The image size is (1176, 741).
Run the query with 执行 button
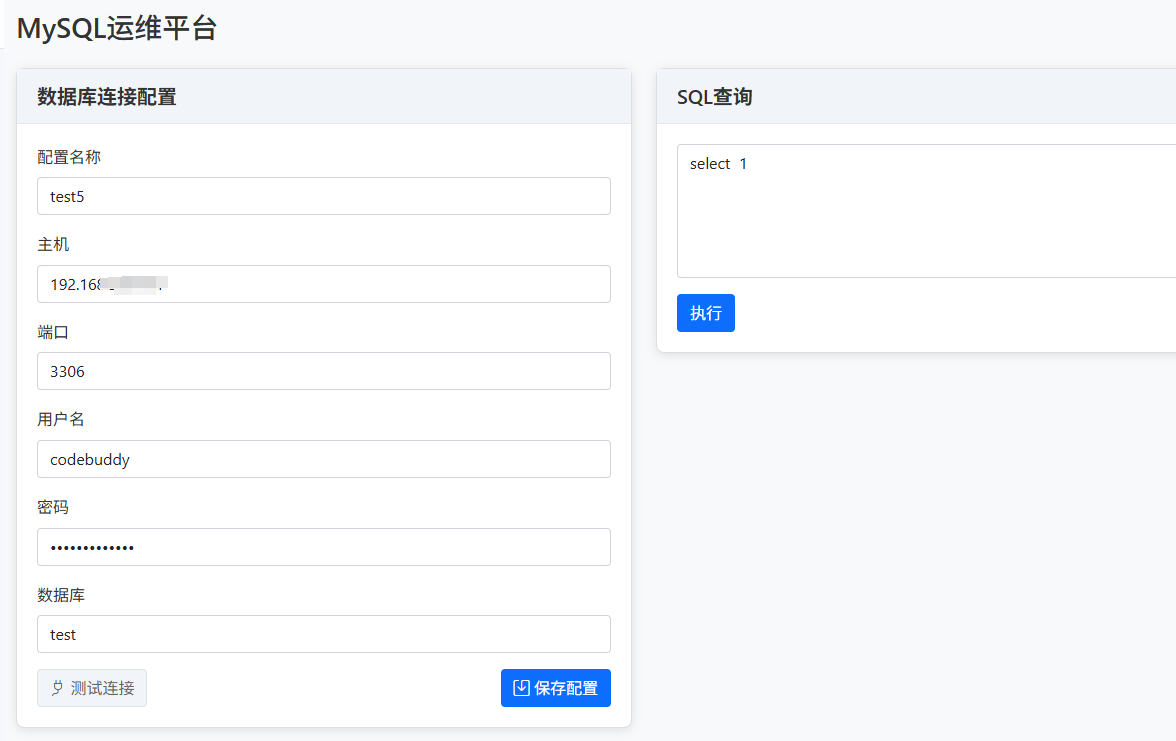(x=706, y=313)
